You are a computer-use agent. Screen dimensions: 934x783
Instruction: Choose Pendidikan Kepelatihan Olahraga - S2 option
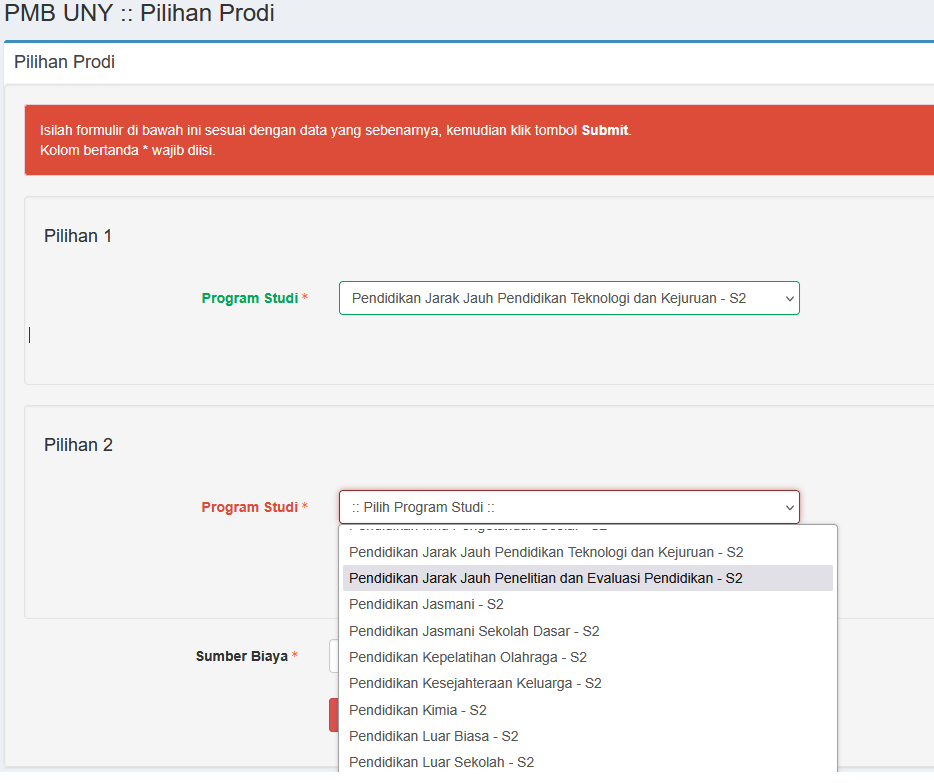[468, 657]
